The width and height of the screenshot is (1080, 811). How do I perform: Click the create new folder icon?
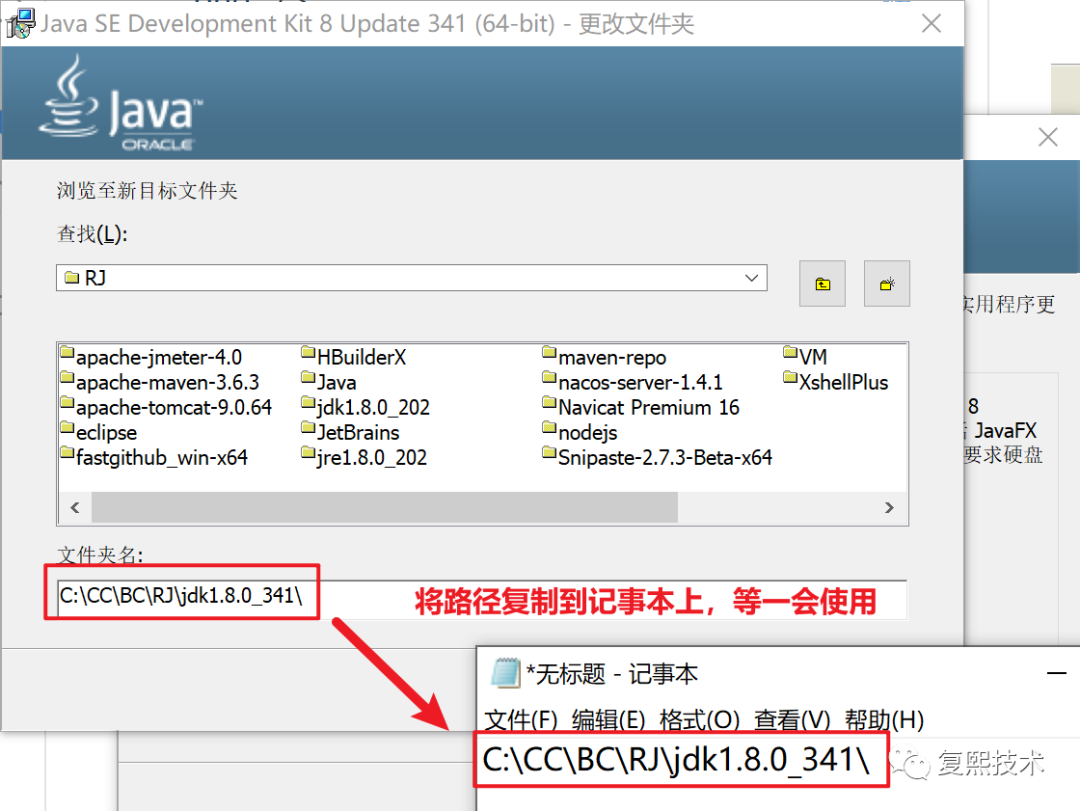point(886,283)
